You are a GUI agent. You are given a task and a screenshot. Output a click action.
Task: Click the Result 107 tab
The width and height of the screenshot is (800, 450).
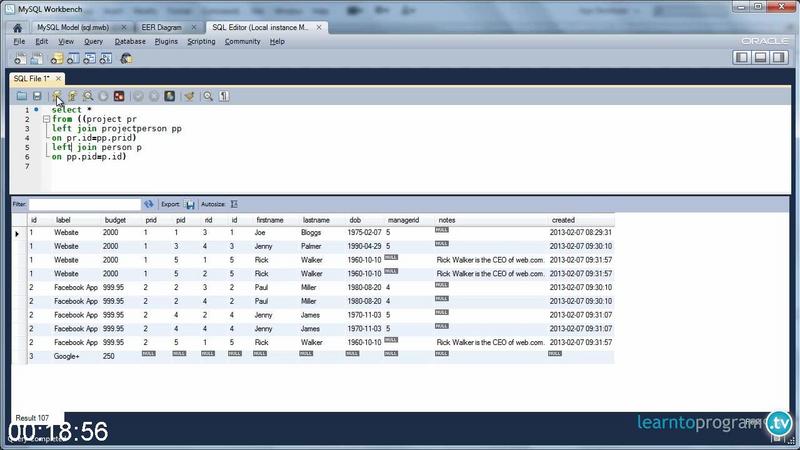pyautogui.click(x=32, y=418)
